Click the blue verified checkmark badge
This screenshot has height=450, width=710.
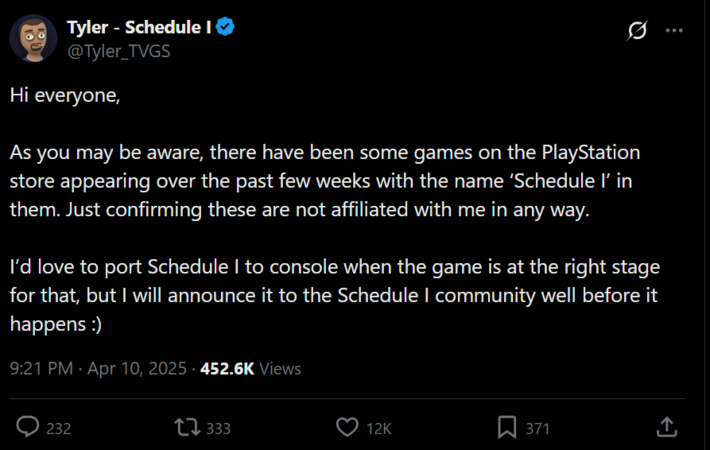pyautogui.click(x=227, y=28)
